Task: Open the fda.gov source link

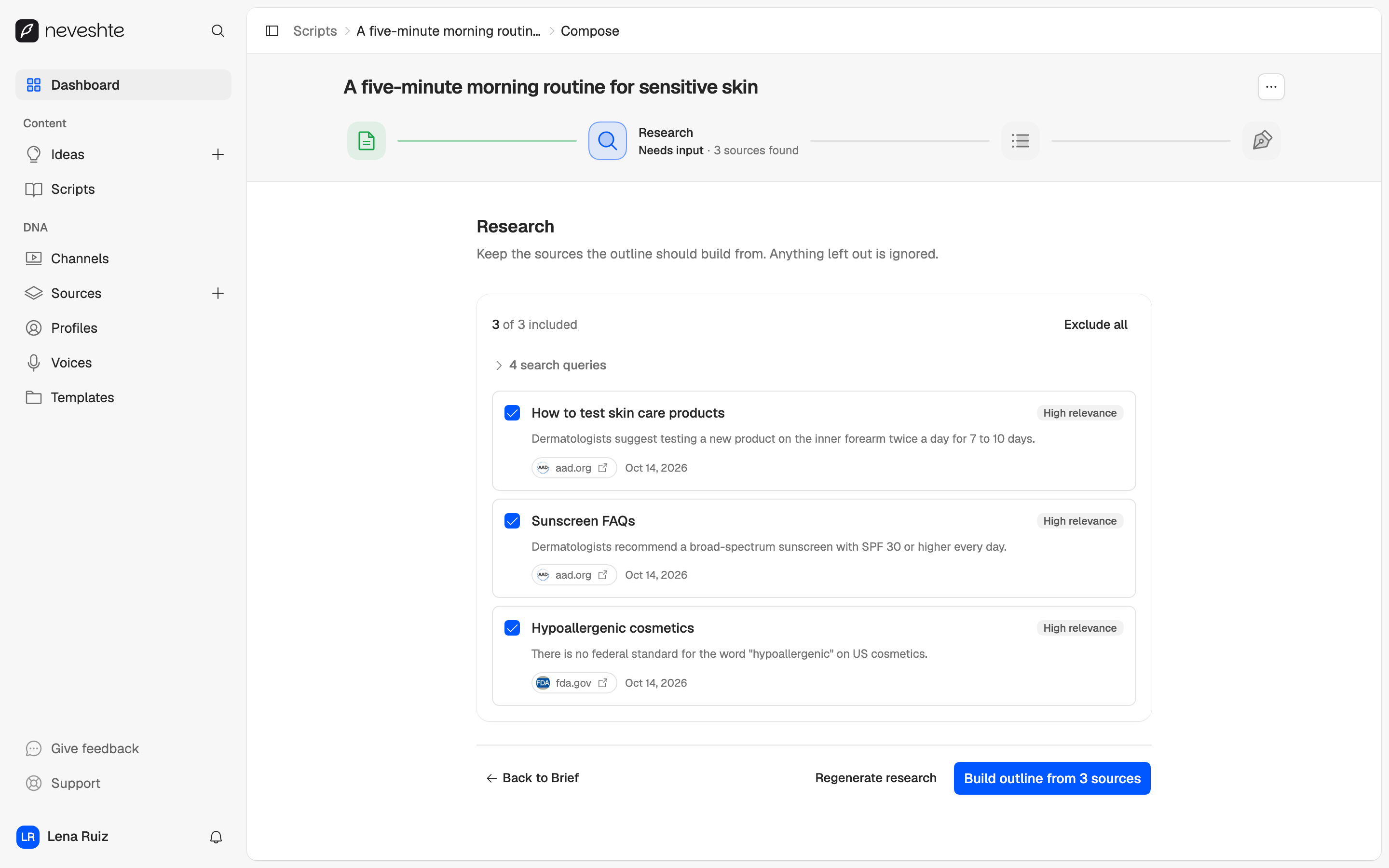Action: coord(574,682)
